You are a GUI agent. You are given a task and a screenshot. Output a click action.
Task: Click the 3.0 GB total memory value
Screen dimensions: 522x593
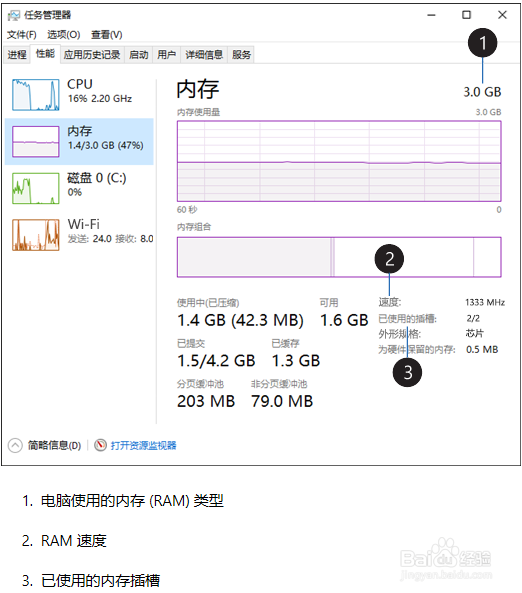point(482,92)
